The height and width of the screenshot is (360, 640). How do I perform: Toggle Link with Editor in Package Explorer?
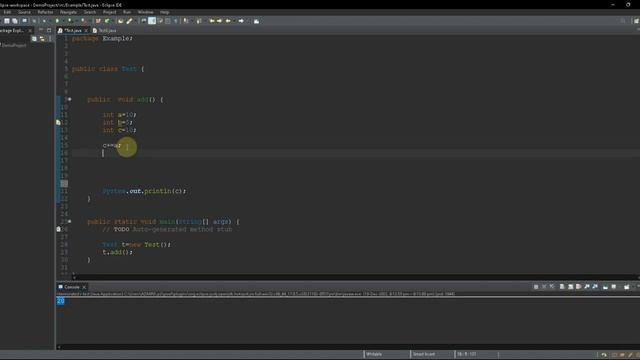pos(42,39)
